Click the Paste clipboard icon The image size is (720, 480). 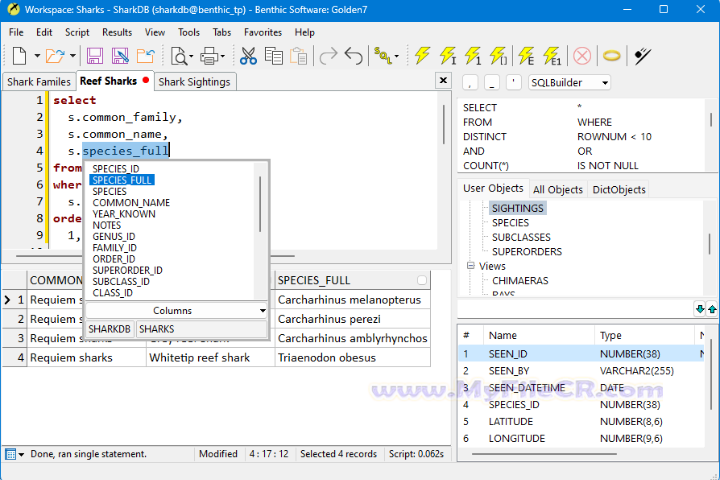point(297,57)
